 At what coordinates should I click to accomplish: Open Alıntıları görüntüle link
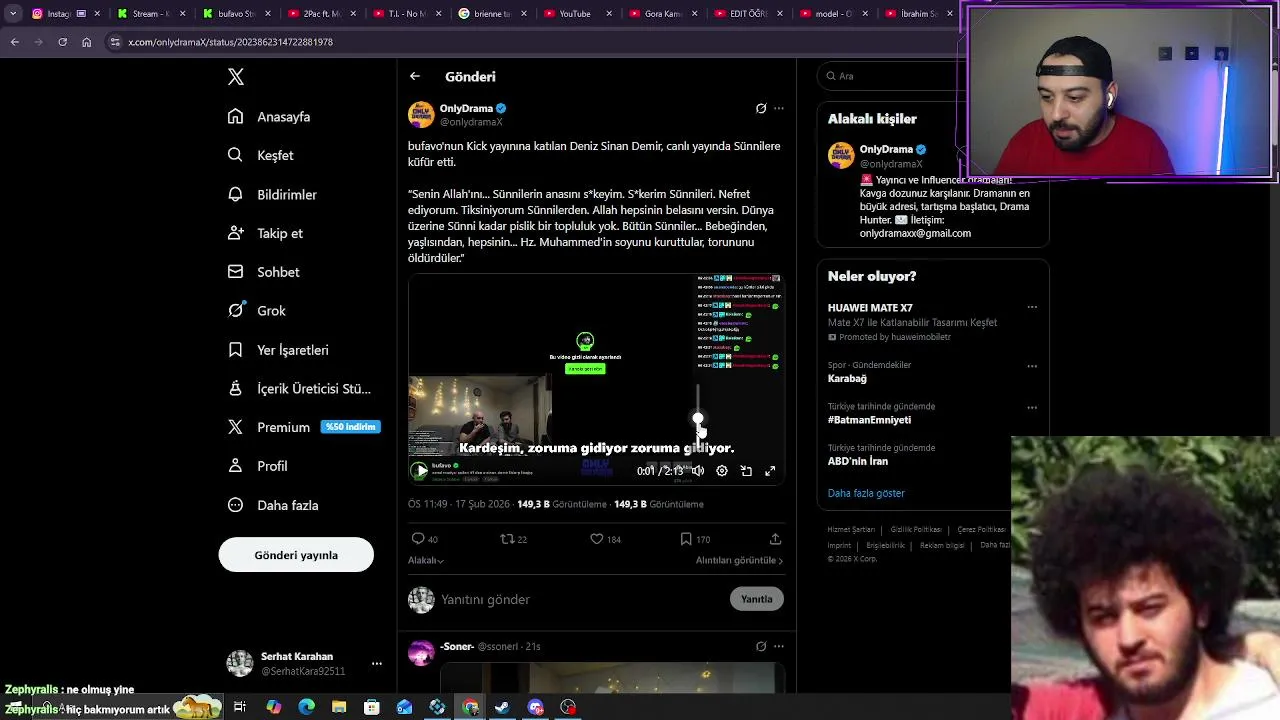pyautogui.click(x=739, y=560)
